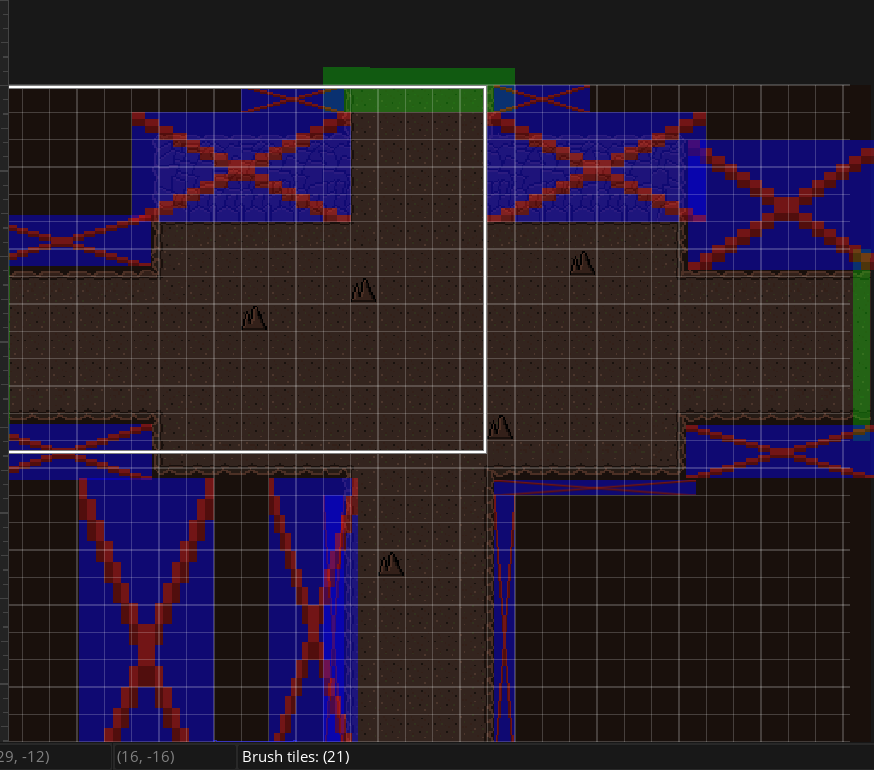Click the small X tile left of the green strip

292,99
